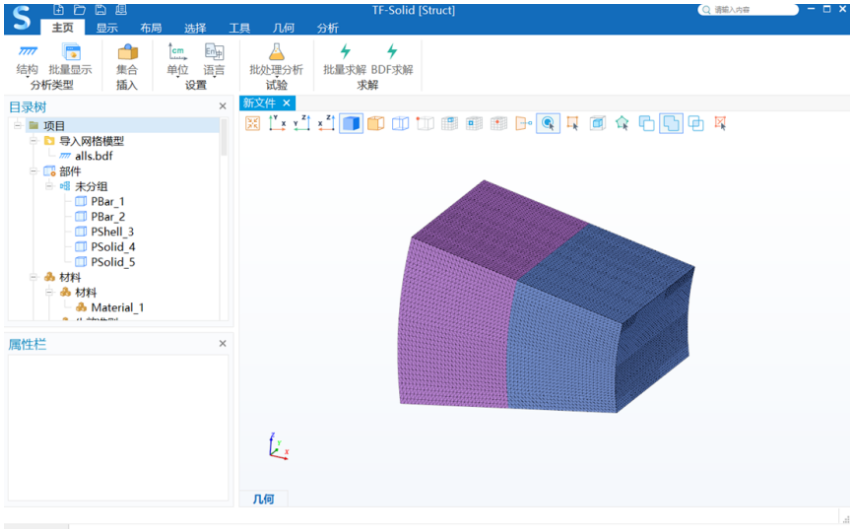Switch to the 分析 ribbon tab
Screen dimensions: 852x529
click(328, 28)
